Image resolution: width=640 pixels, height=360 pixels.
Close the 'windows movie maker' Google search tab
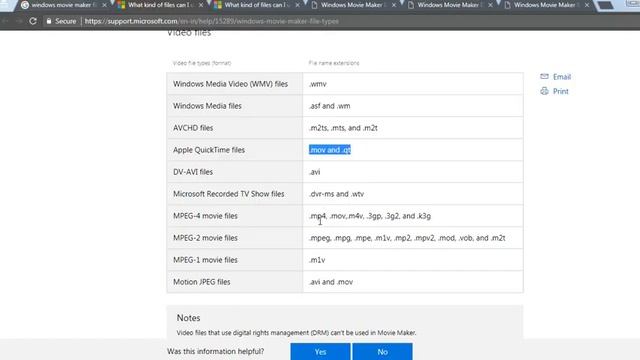(x=104, y=5)
